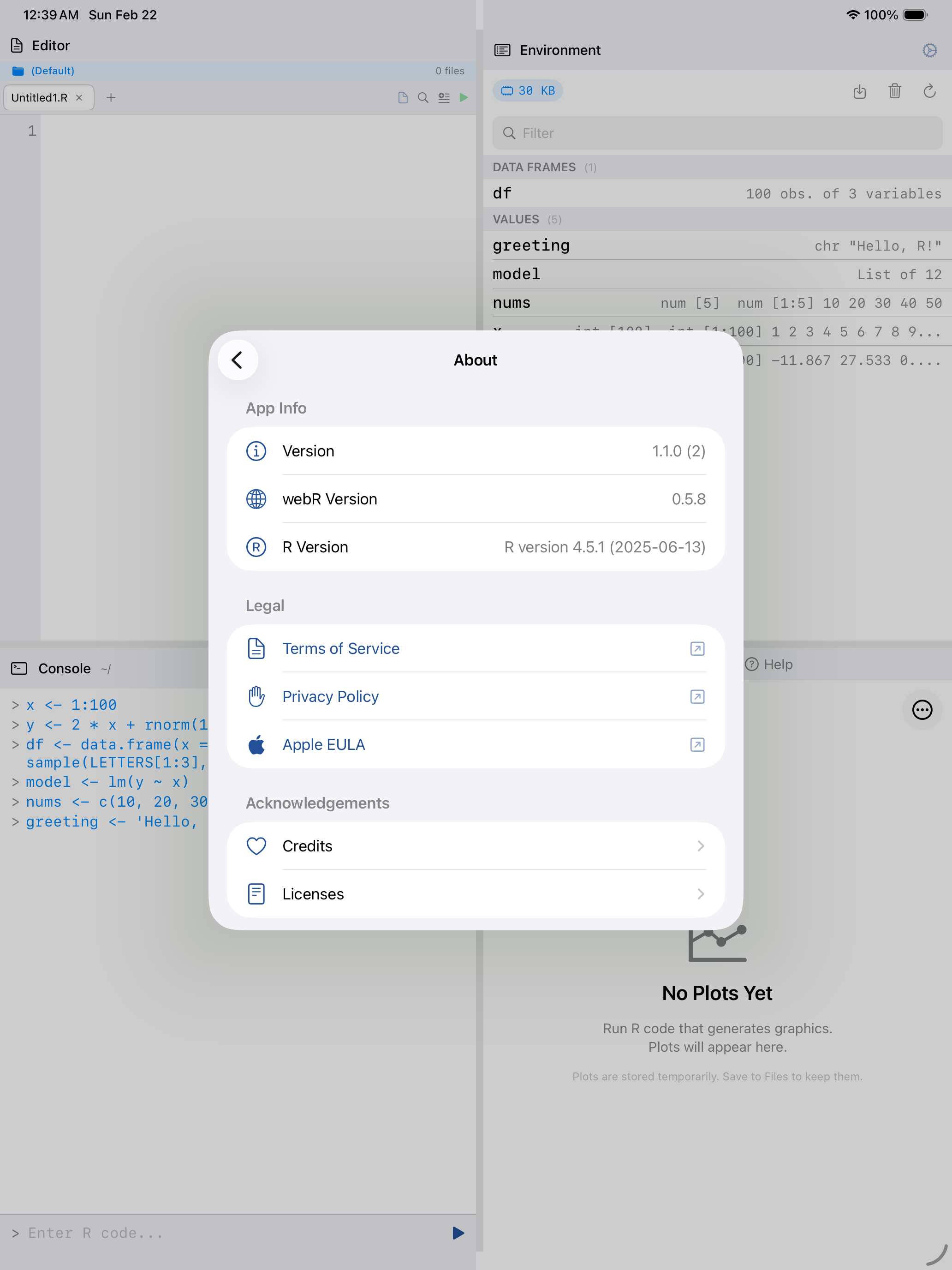The width and height of the screenshot is (952, 1270).
Task: Refresh the Environment panel
Action: coord(929,91)
